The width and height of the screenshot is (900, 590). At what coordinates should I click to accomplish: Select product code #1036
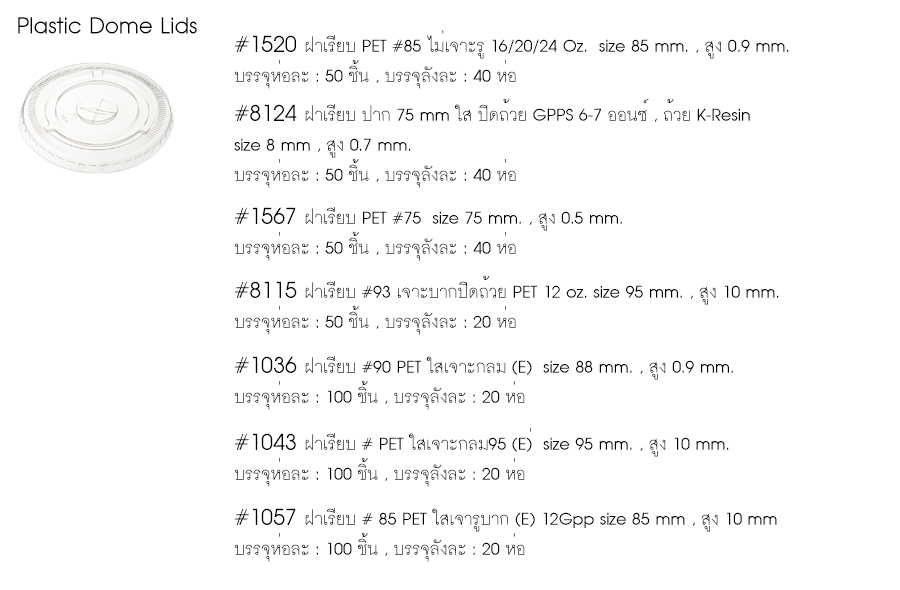click(265, 367)
